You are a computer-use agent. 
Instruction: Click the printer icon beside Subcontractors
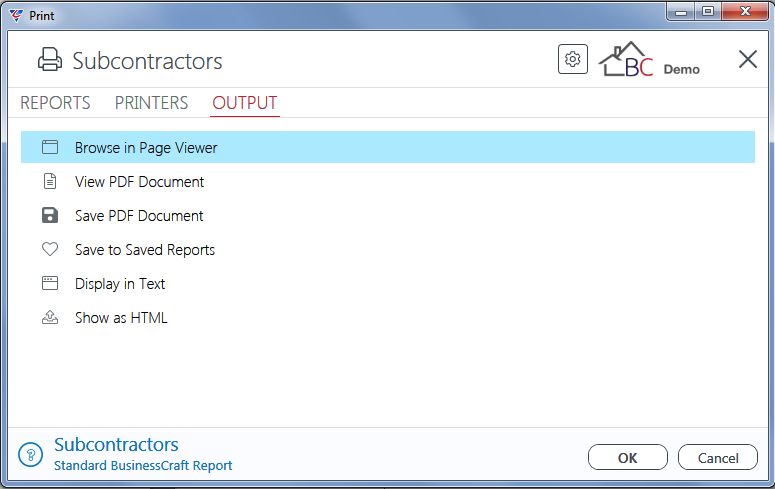[50, 60]
